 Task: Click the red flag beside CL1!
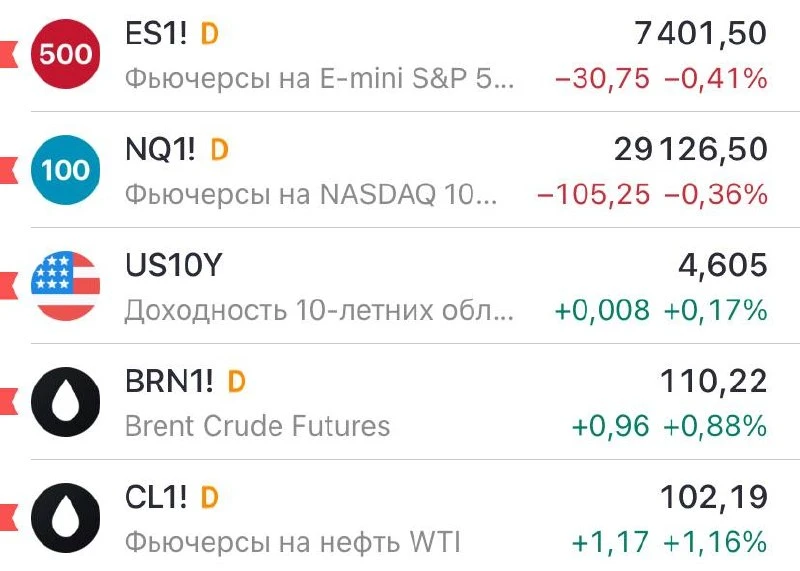pyautogui.click(x=9, y=518)
